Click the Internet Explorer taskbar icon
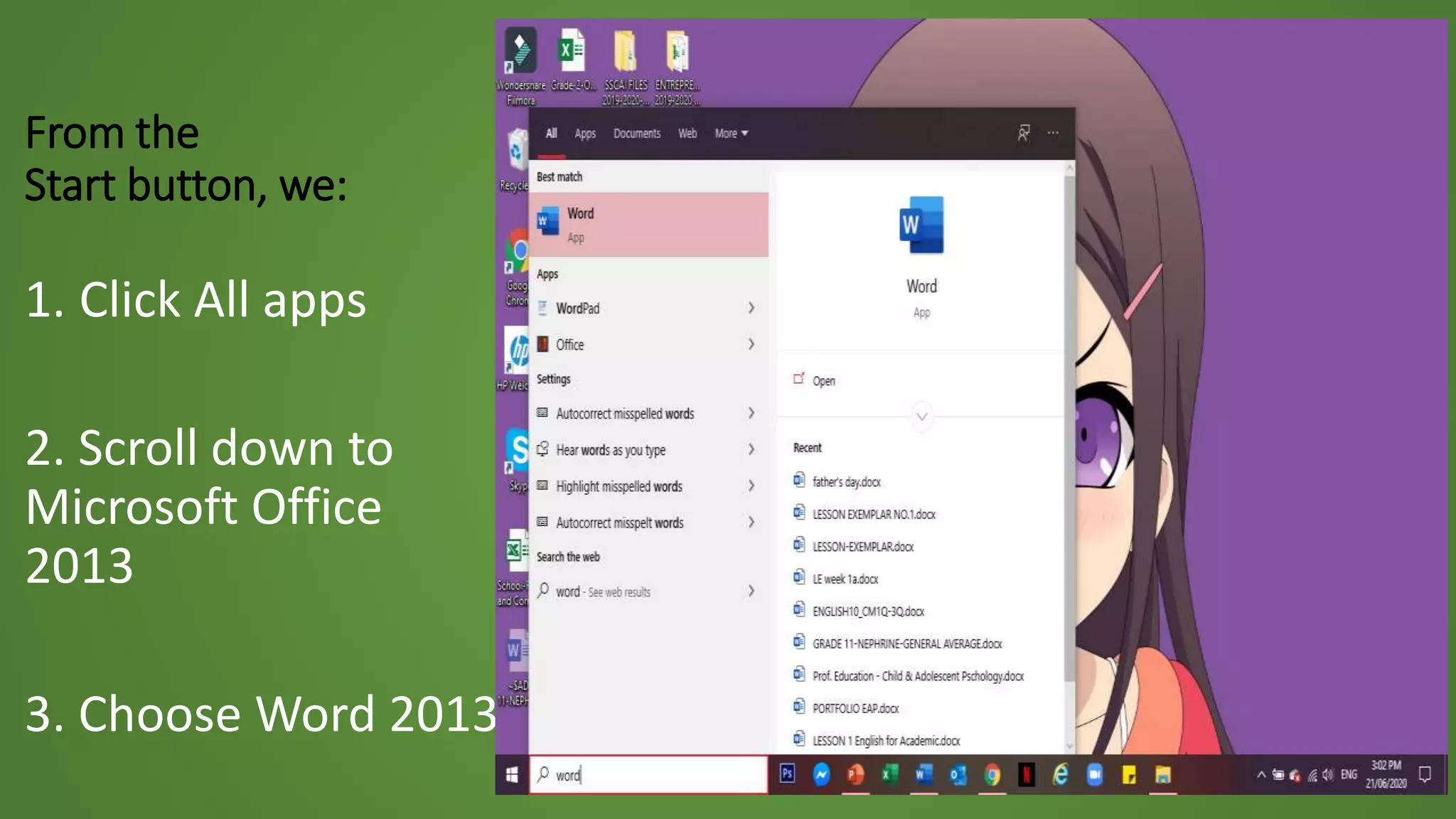1456x819 pixels. [x=1060, y=774]
